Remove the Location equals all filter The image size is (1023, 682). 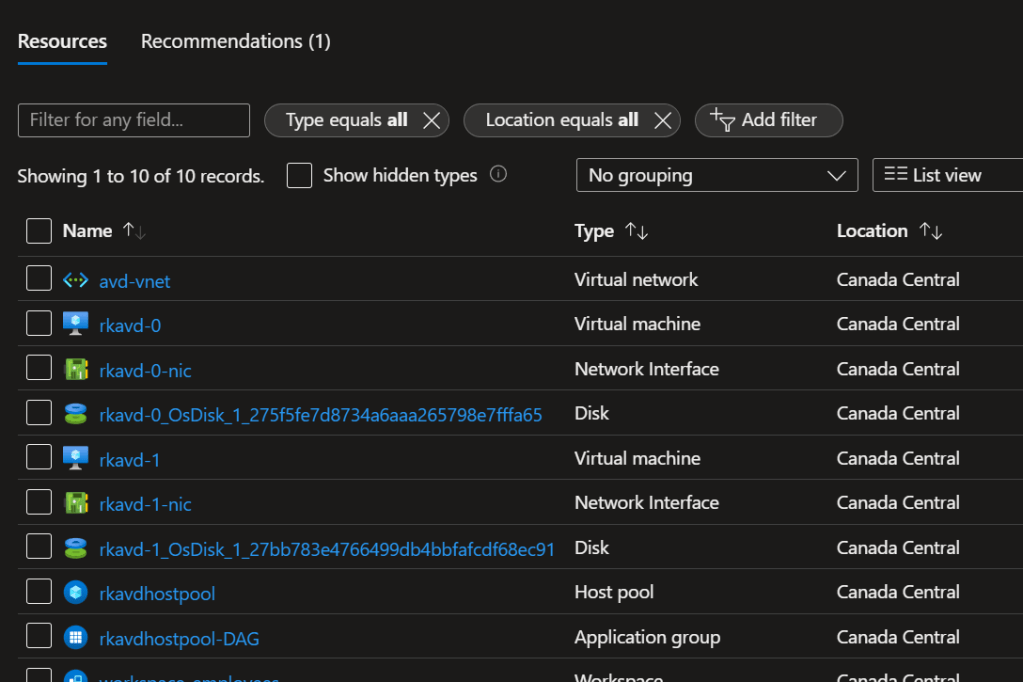tap(662, 120)
